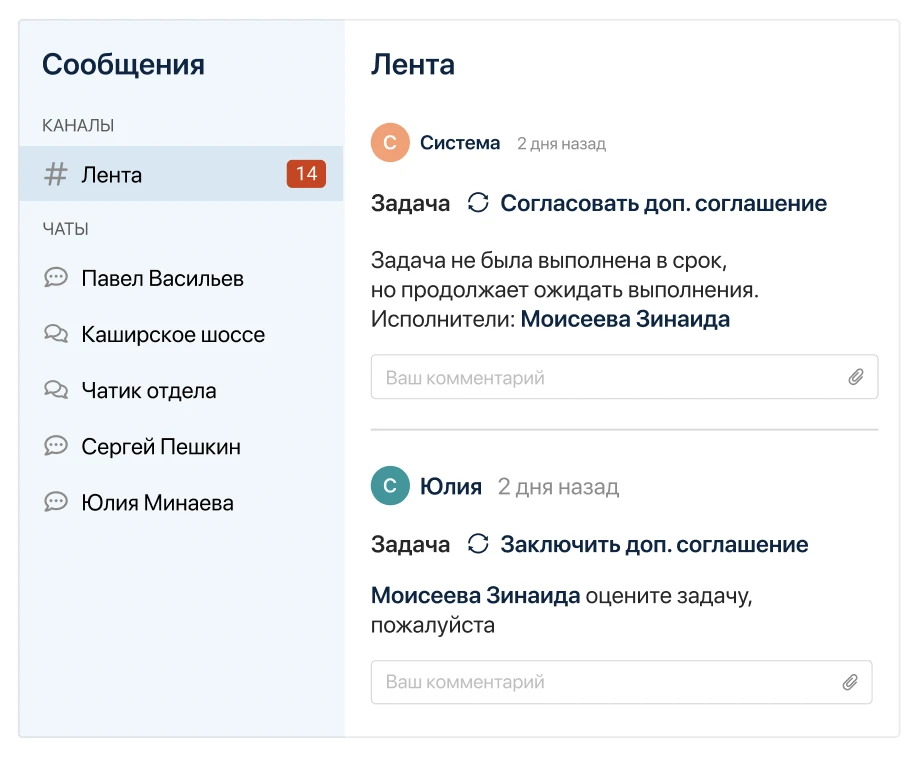The height and width of the screenshot is (762, 924).
Task: Click the attach paperclip on the first comment field
Action: [856, 376]
